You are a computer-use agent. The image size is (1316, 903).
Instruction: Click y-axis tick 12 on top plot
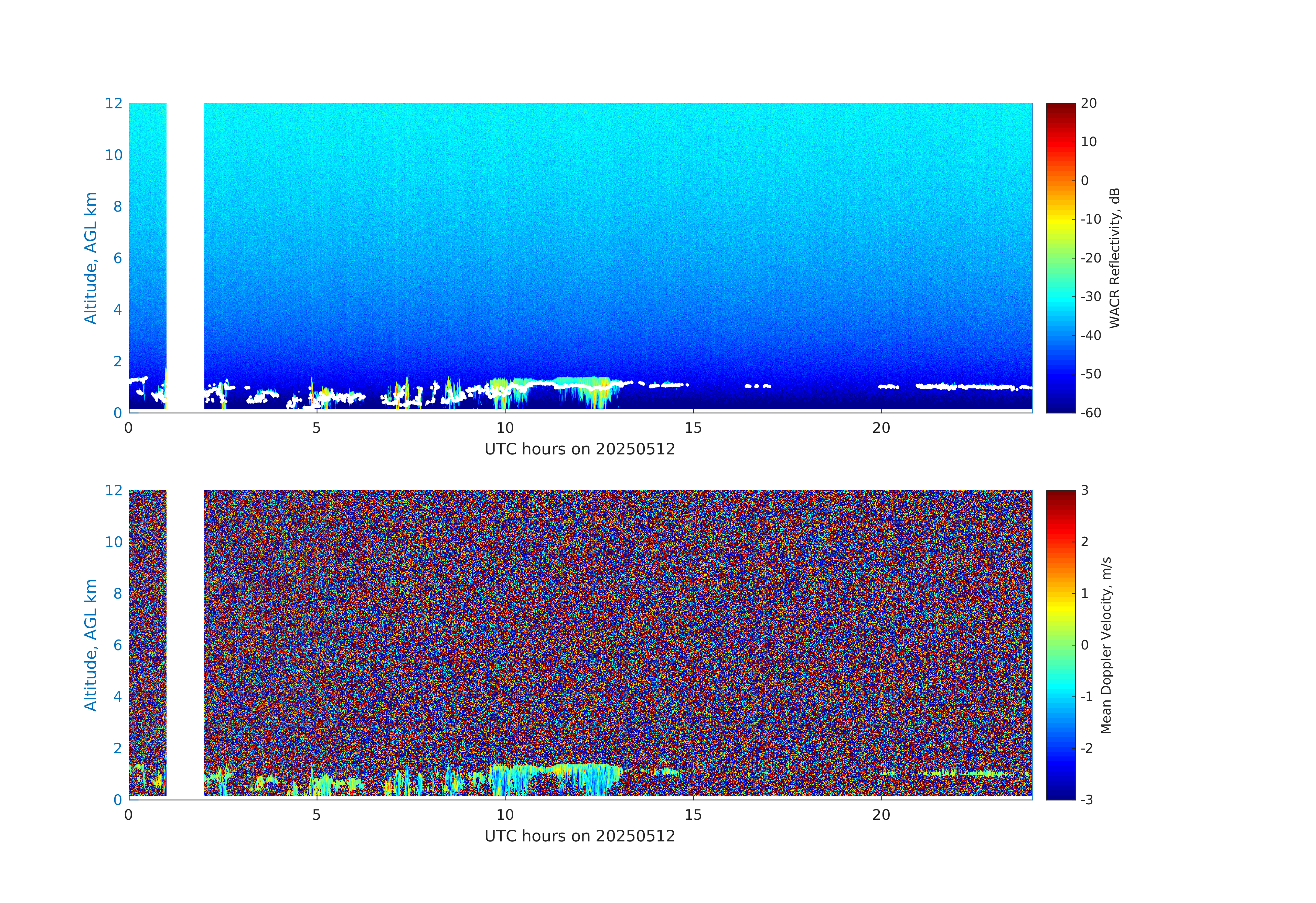[x=113, y=103]
